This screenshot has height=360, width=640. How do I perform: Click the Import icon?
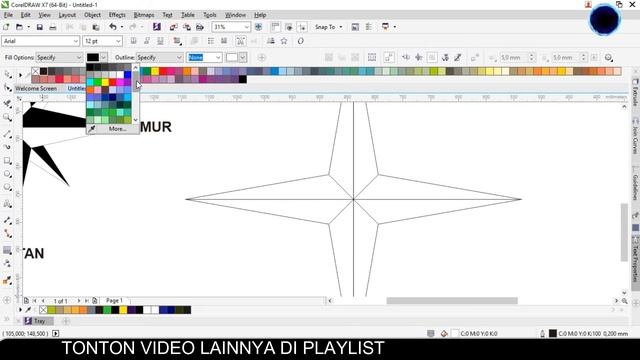(173, 27)
